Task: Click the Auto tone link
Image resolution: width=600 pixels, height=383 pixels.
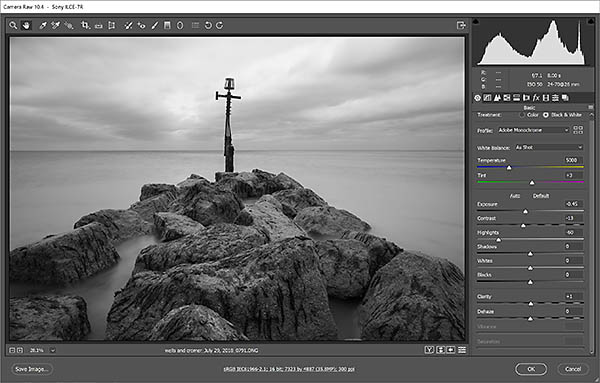Action: [515, 196]
